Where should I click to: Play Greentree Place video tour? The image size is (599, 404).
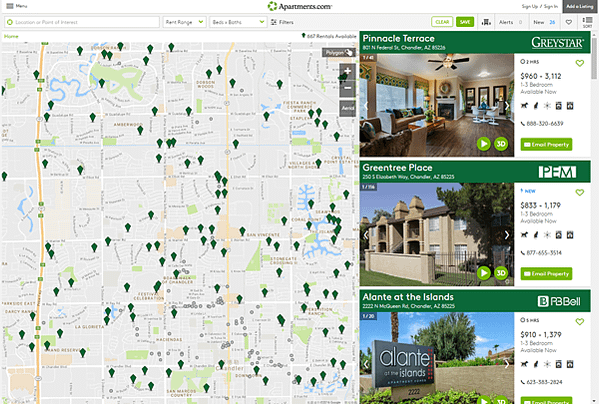[484, 273]
